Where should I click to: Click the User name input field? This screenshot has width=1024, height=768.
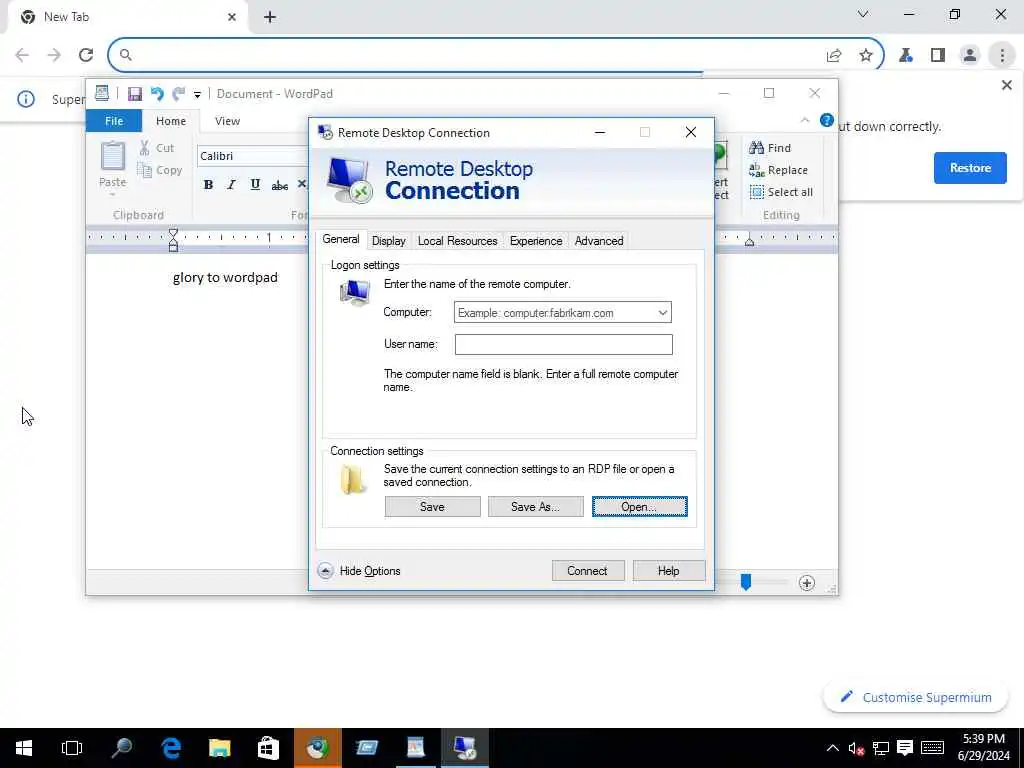(x=564, y=345)
